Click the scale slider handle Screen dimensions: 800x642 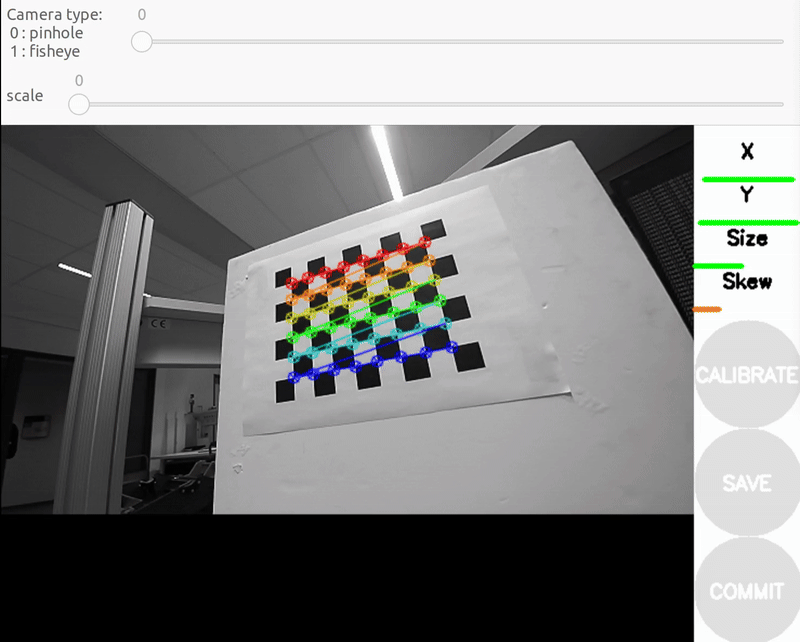point(79,104)
